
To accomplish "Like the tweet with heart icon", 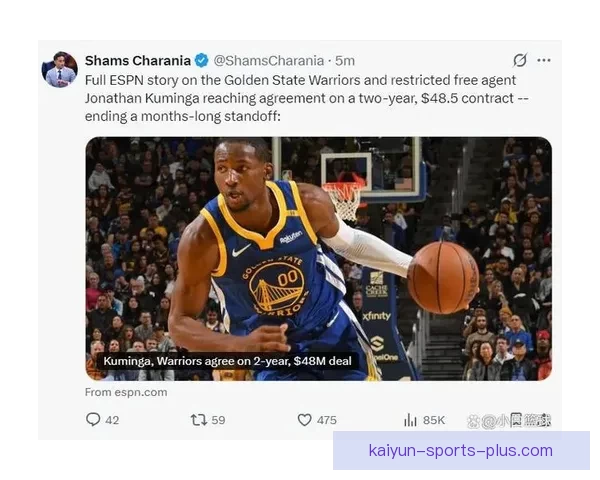I will coord(305,420).
